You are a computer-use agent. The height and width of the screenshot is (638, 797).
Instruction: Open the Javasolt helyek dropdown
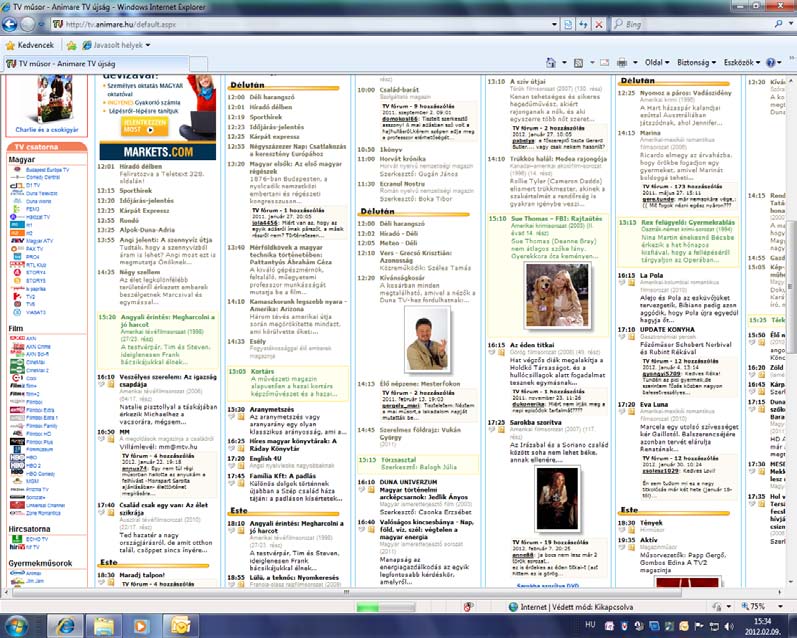(117, 45)
